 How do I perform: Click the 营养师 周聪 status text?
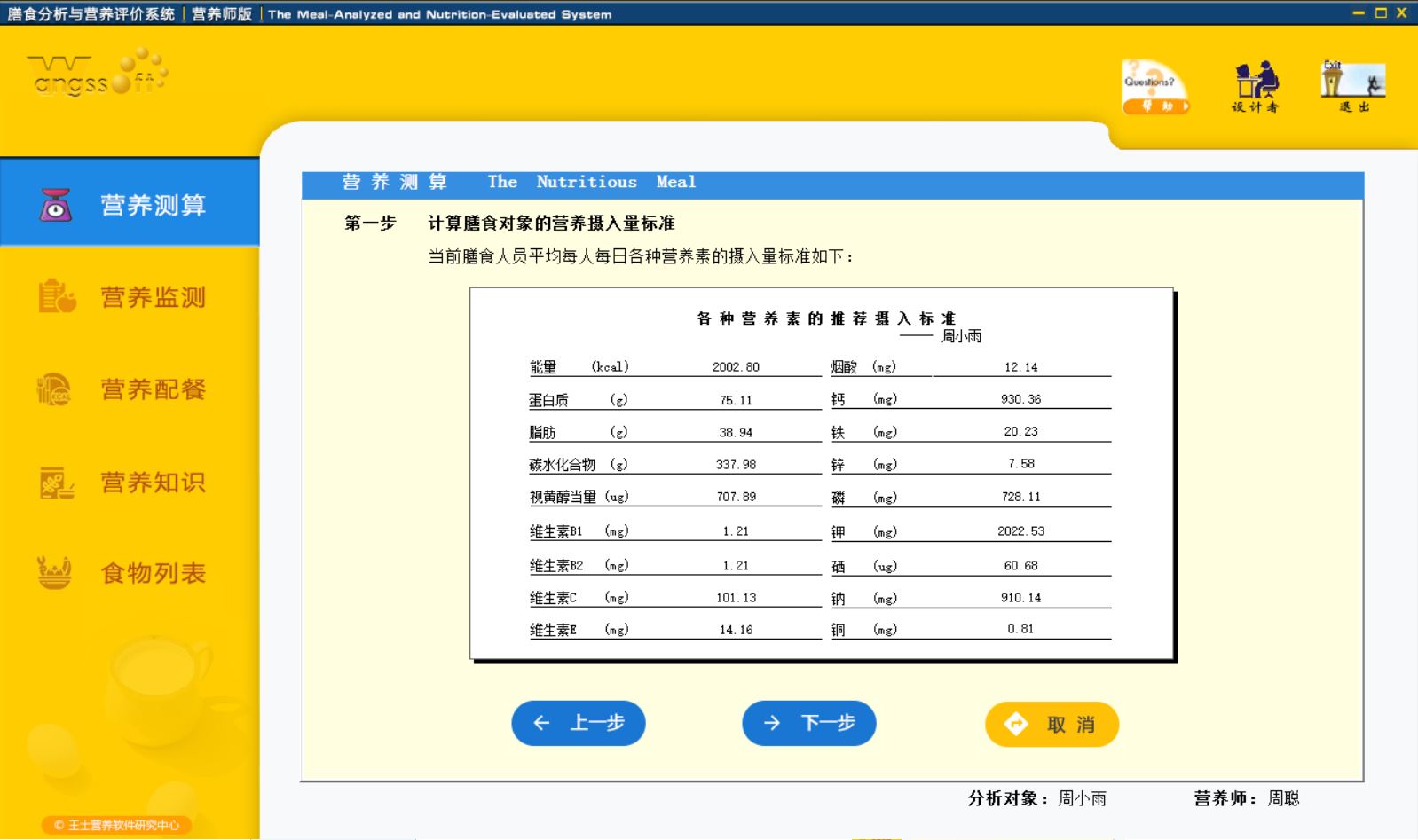[1247, 798]
